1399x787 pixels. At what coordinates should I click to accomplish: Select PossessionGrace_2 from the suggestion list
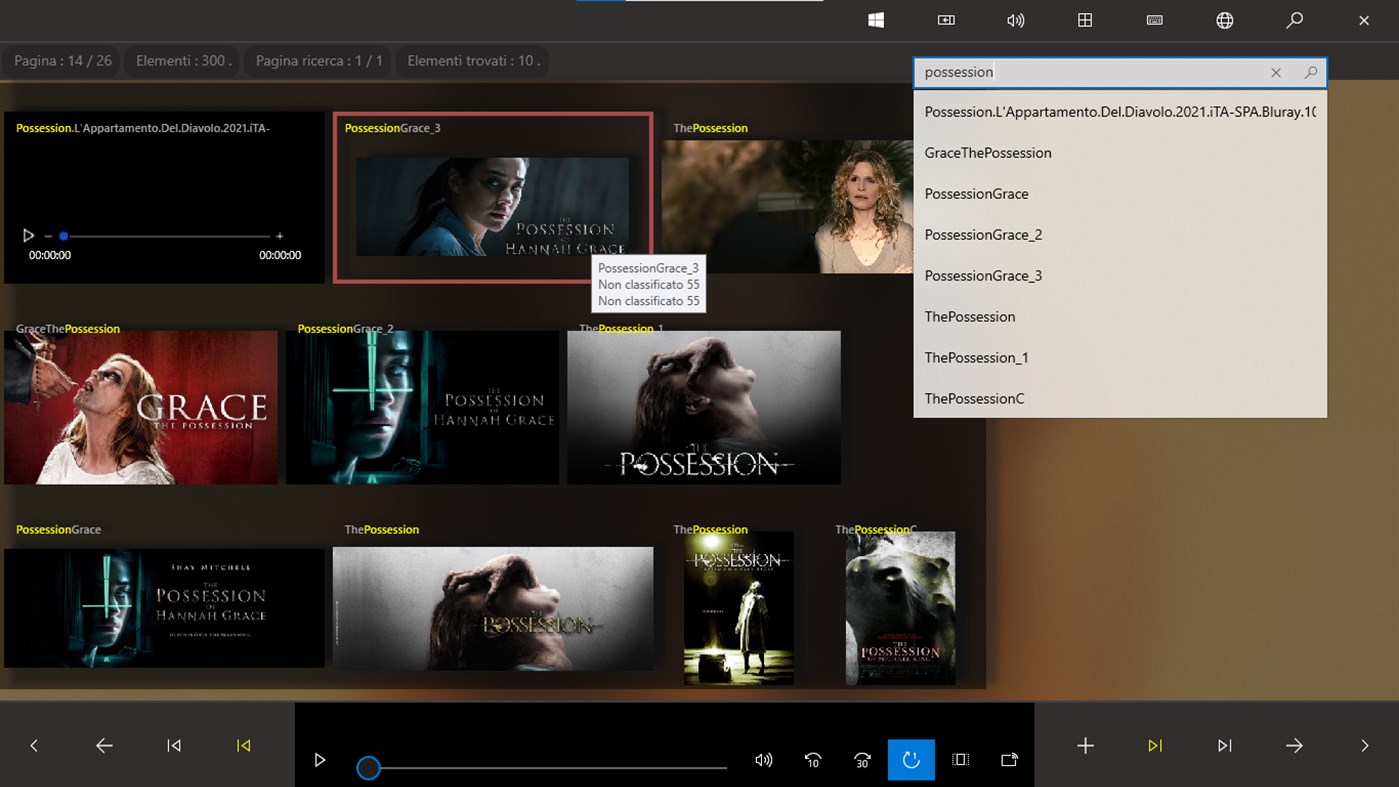tap(983, 235)
